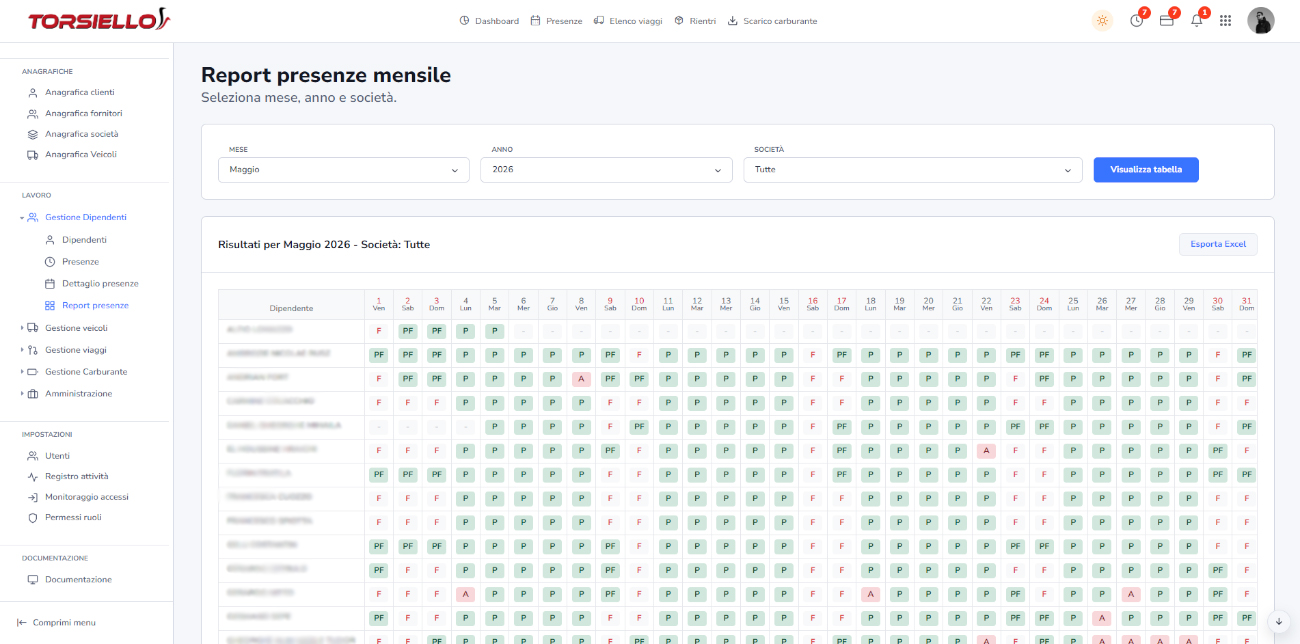Toggle the light theme sun icon
This screenshot has height=644, width=1300.
tap(1102, 20)
